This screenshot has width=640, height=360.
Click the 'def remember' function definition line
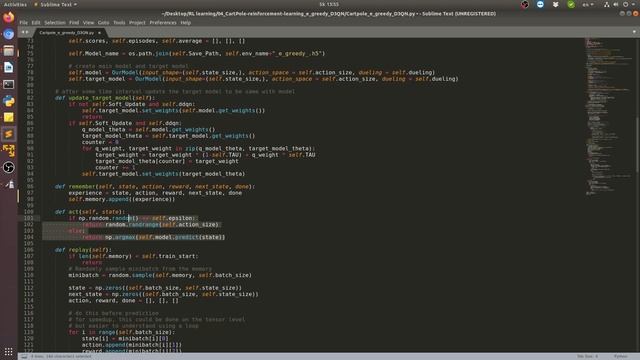point(155,187)
